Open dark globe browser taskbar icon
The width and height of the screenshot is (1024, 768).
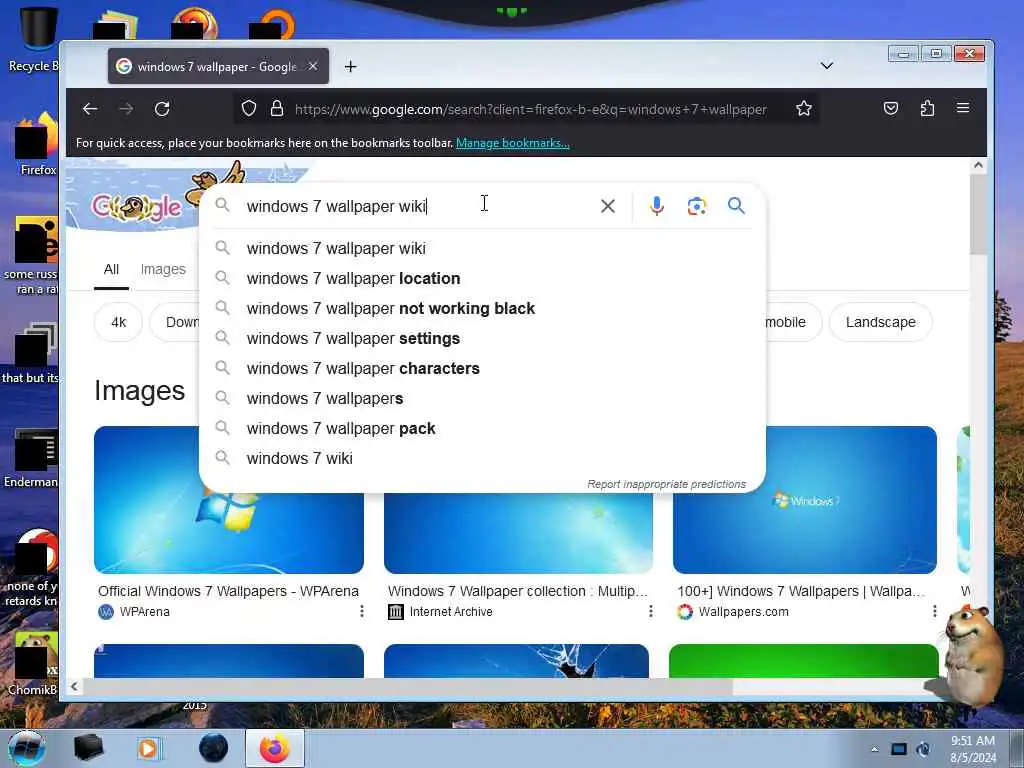(x=214, y=748)
